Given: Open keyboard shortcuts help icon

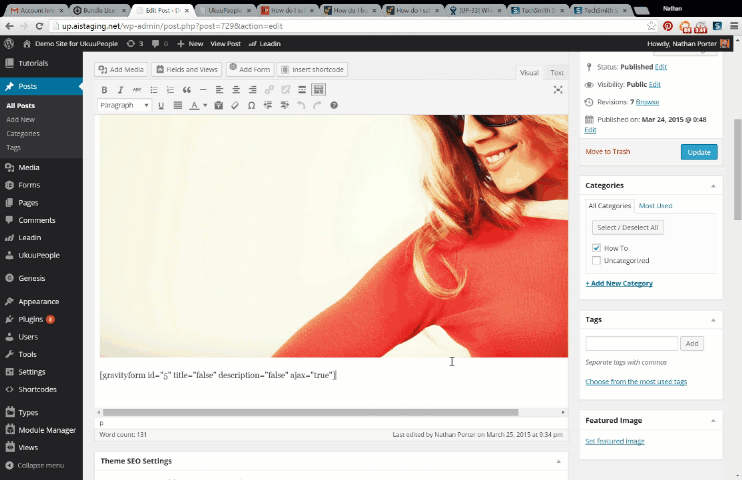Looking at the screenshot, I should click(334, 105).
